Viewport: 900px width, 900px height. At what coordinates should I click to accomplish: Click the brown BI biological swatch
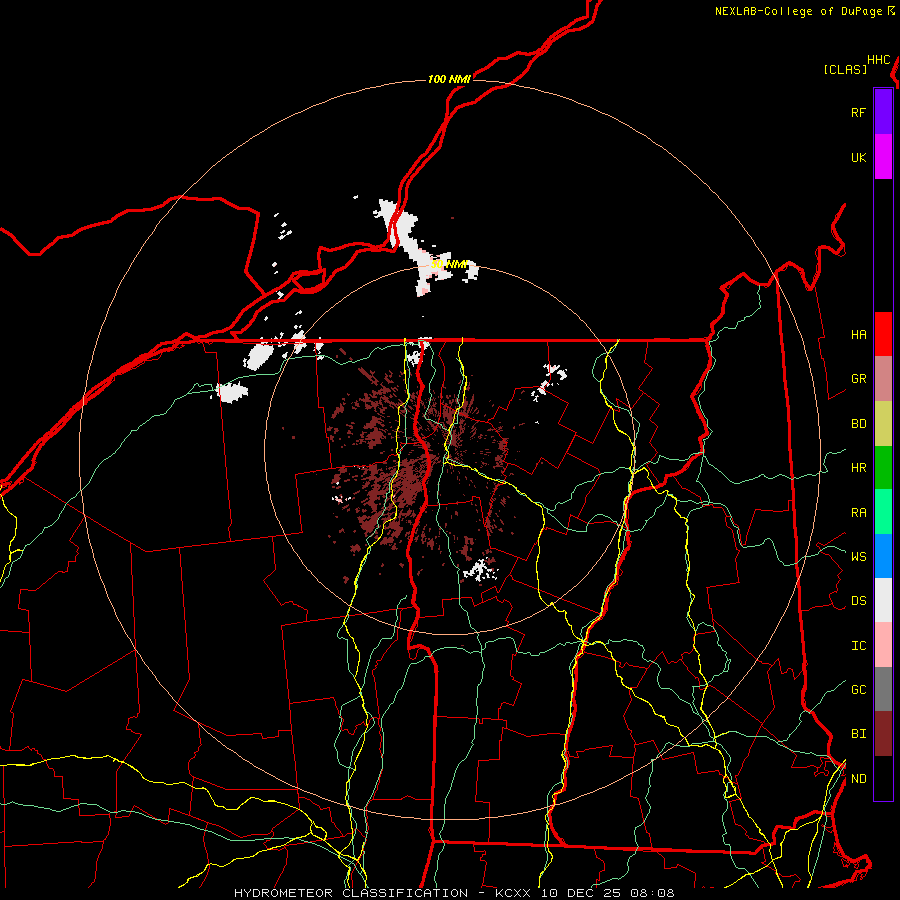point(883,734)
